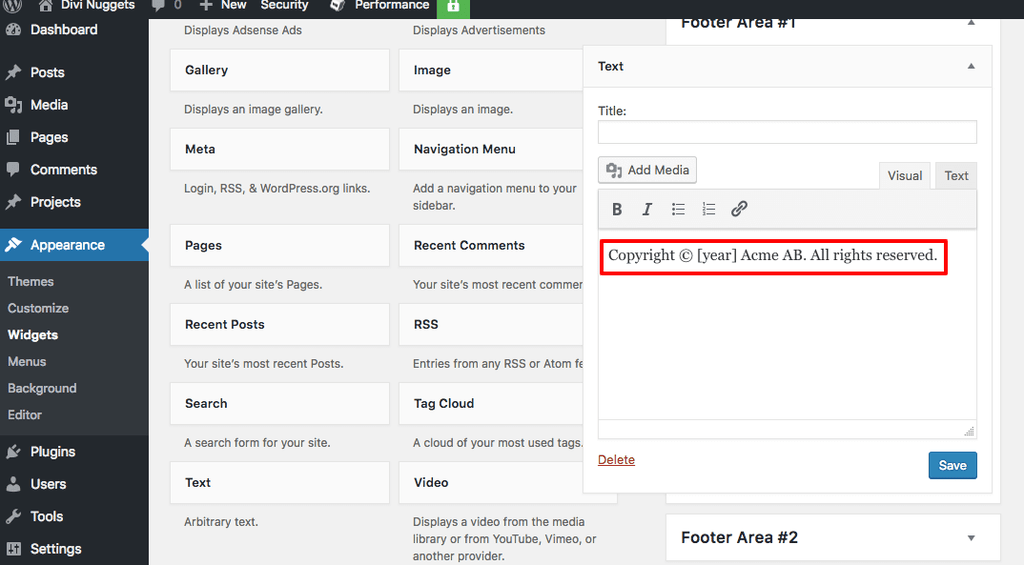Expand the Footer Area #2 panel arrow
The width and height of the screenshot is (1024, 565).
(971, 538)
